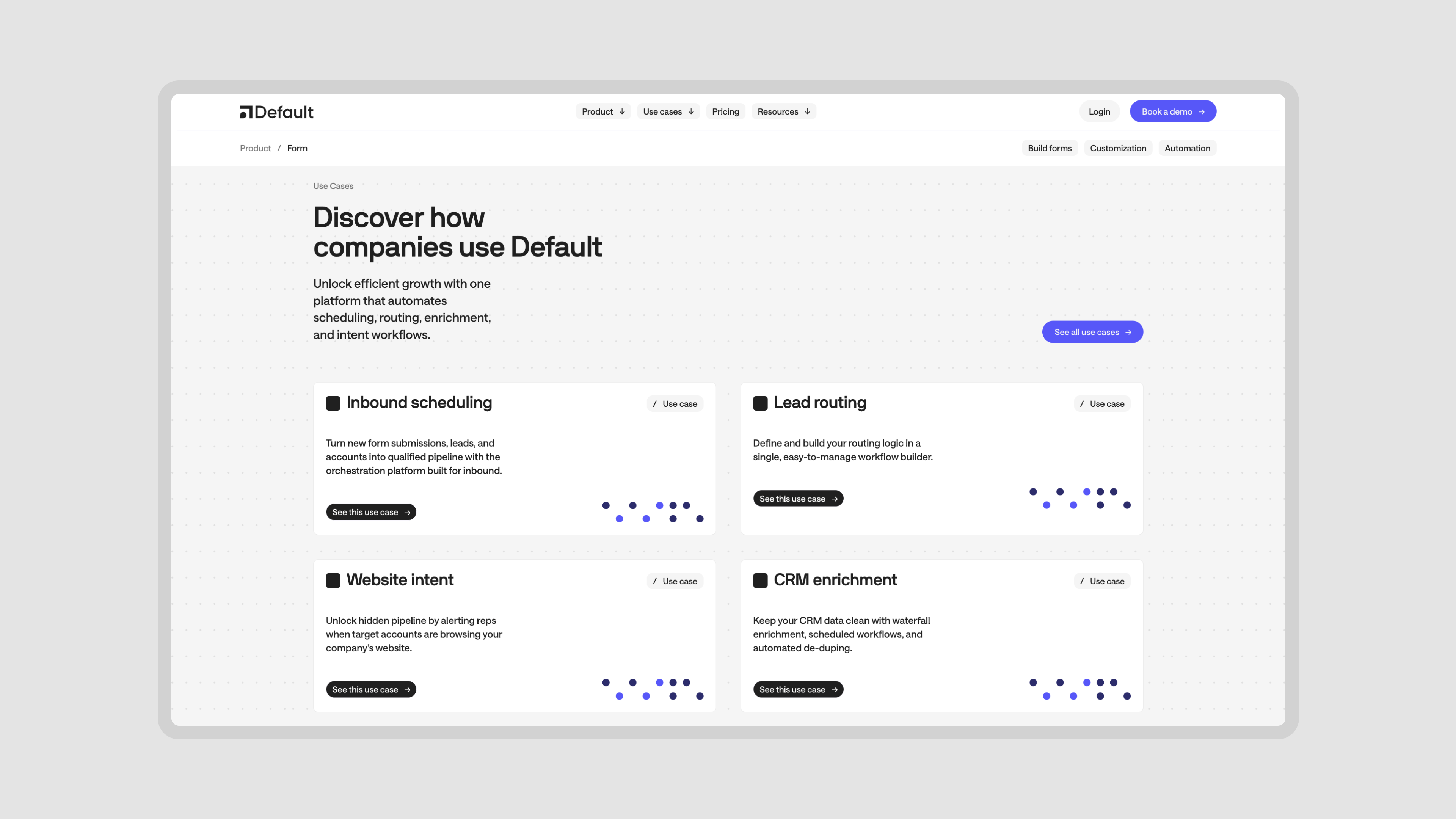Click the Default logo in header
Screen dimensions: 1456x819
(x=276, y=112)
